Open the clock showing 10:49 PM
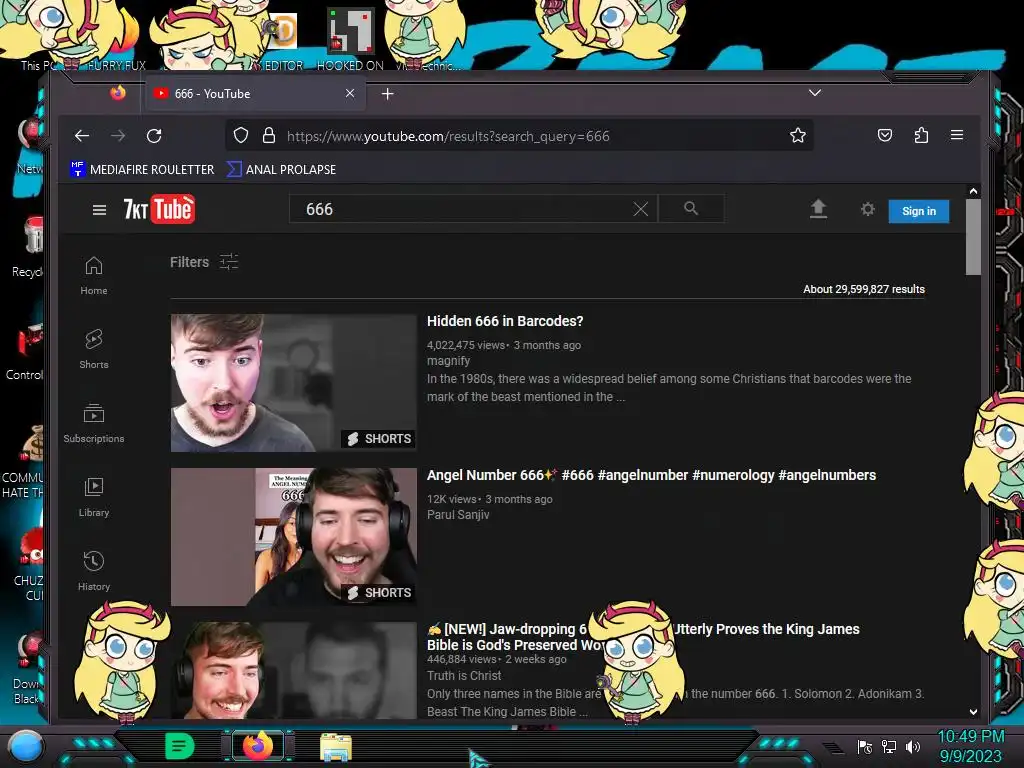The width and height of the screenshot is (1024, 768). coord(970,746)
